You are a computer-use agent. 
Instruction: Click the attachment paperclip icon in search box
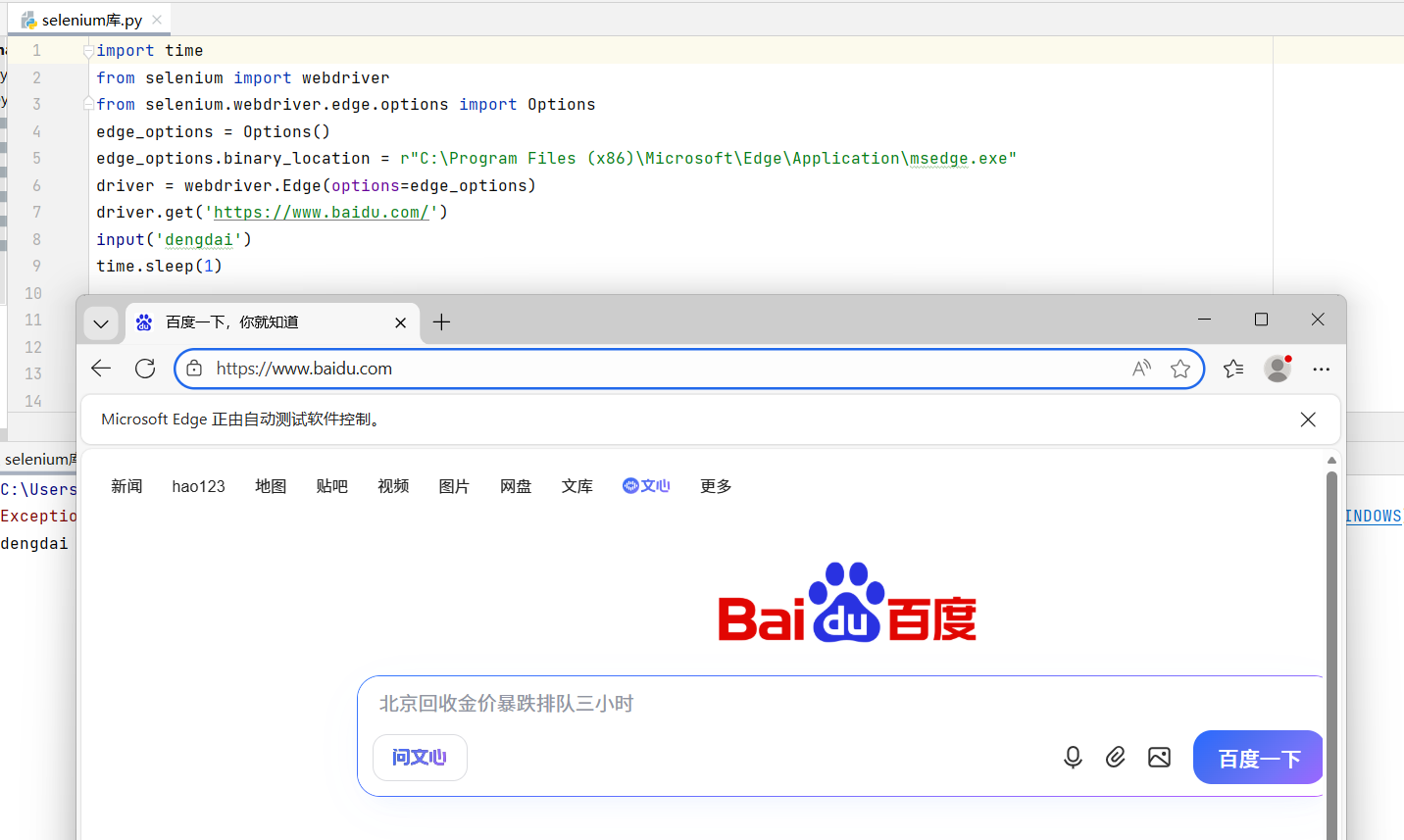click(x=1116, y=757)
